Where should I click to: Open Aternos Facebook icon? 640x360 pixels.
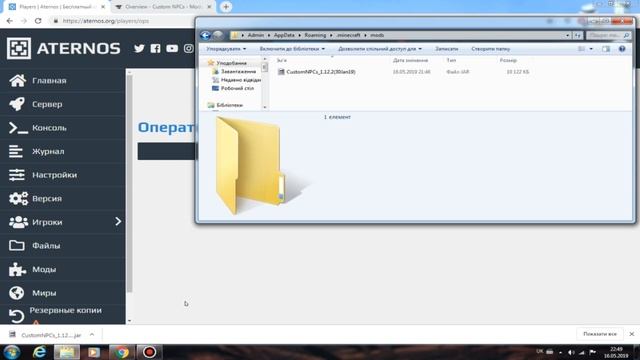pyautogui.click(x=156, y=48)
